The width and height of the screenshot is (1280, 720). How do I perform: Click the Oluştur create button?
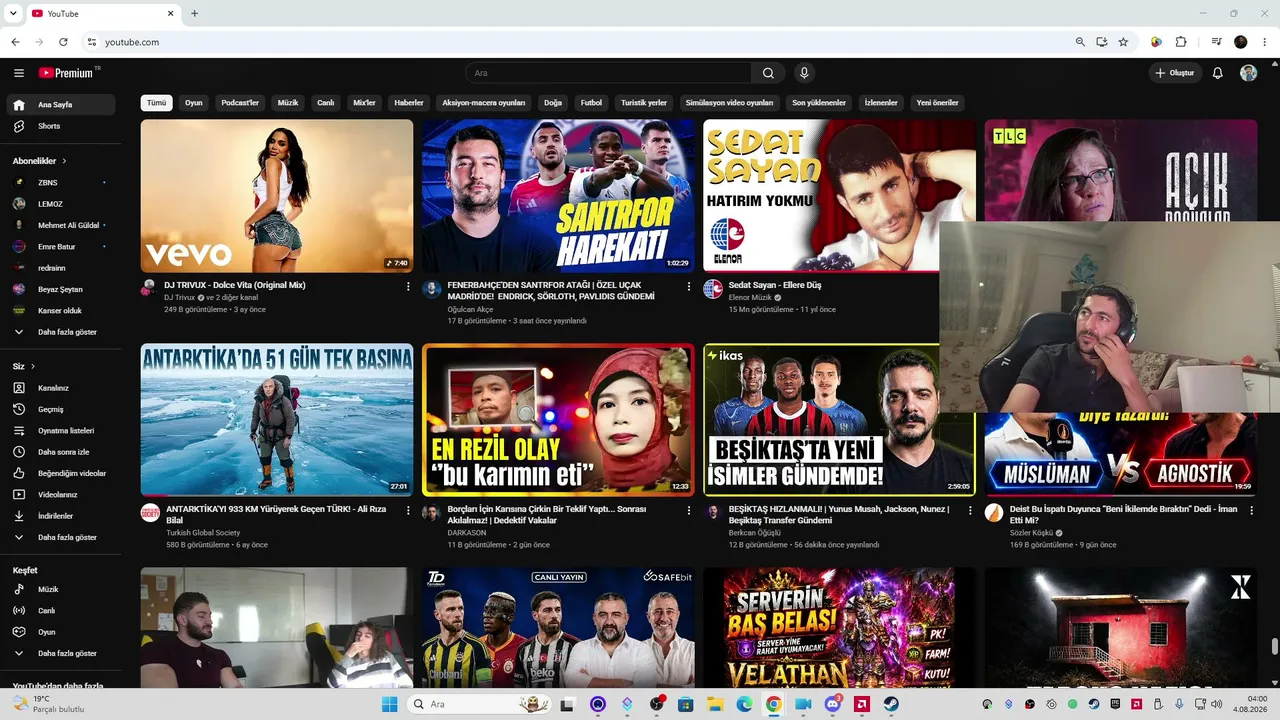pyautogui.click(x=1175, y=73)
